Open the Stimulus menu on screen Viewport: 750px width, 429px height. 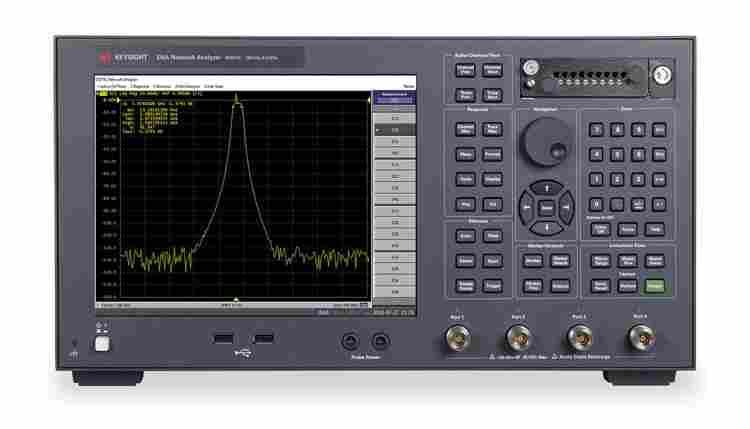pyautogui.click(x=161, y=86)
